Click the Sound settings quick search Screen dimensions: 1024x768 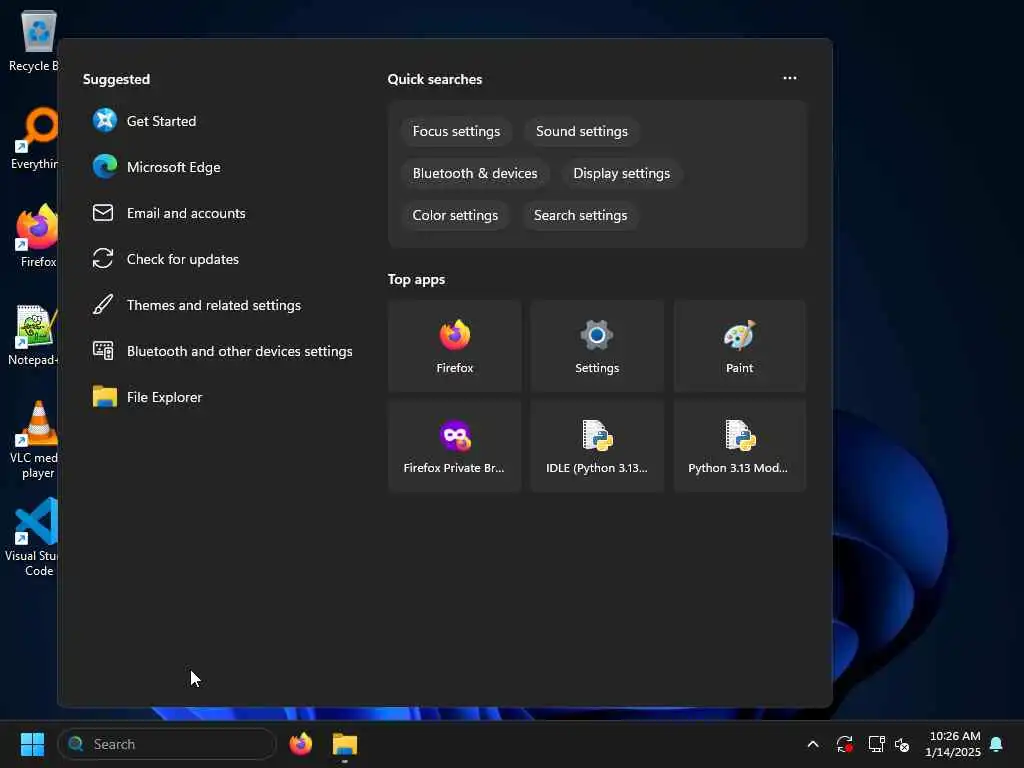click(581, 131)
